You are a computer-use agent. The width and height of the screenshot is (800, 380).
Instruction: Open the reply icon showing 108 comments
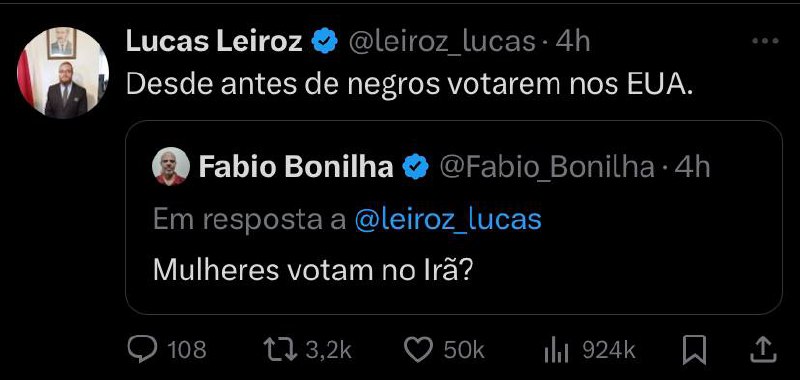(x=140, y=350)
